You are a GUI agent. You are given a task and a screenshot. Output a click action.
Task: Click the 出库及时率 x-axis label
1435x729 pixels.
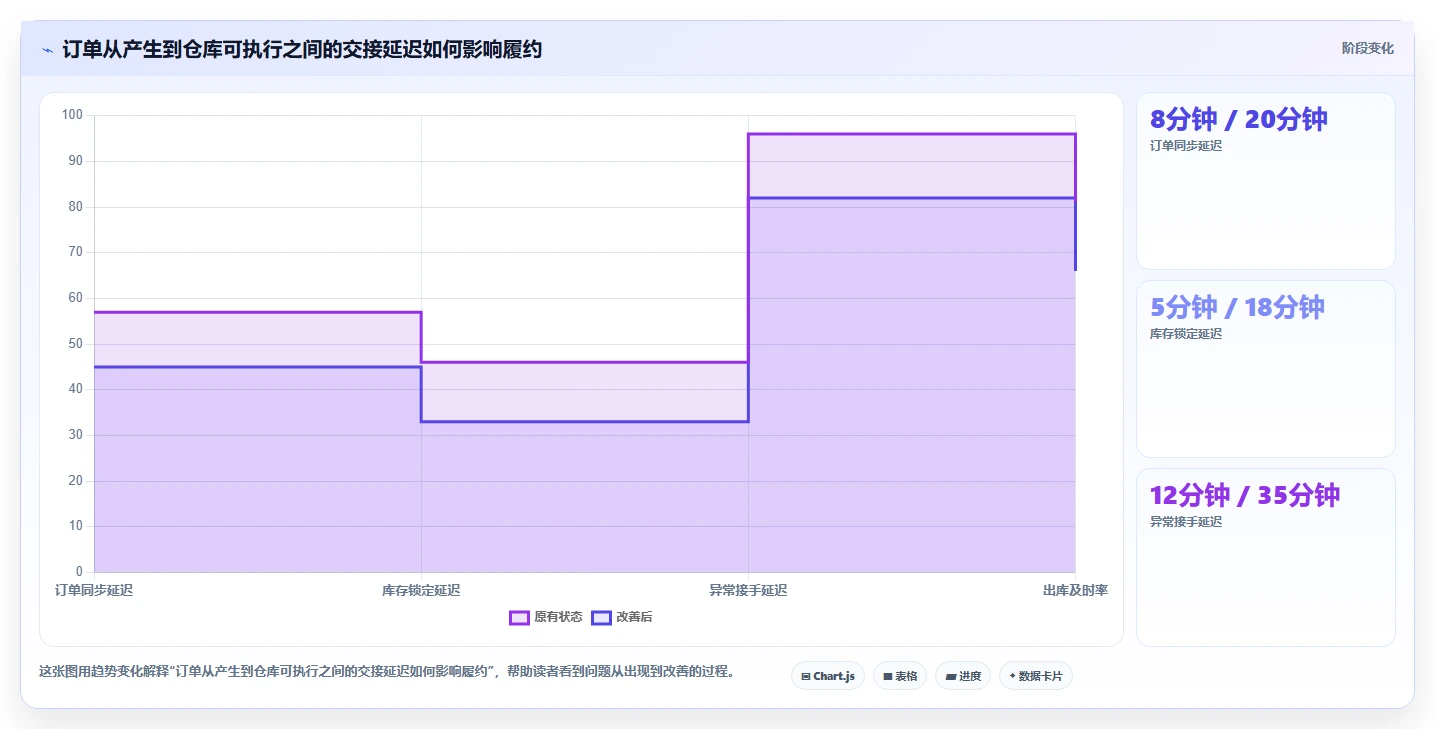click(x=1075, y=591)
